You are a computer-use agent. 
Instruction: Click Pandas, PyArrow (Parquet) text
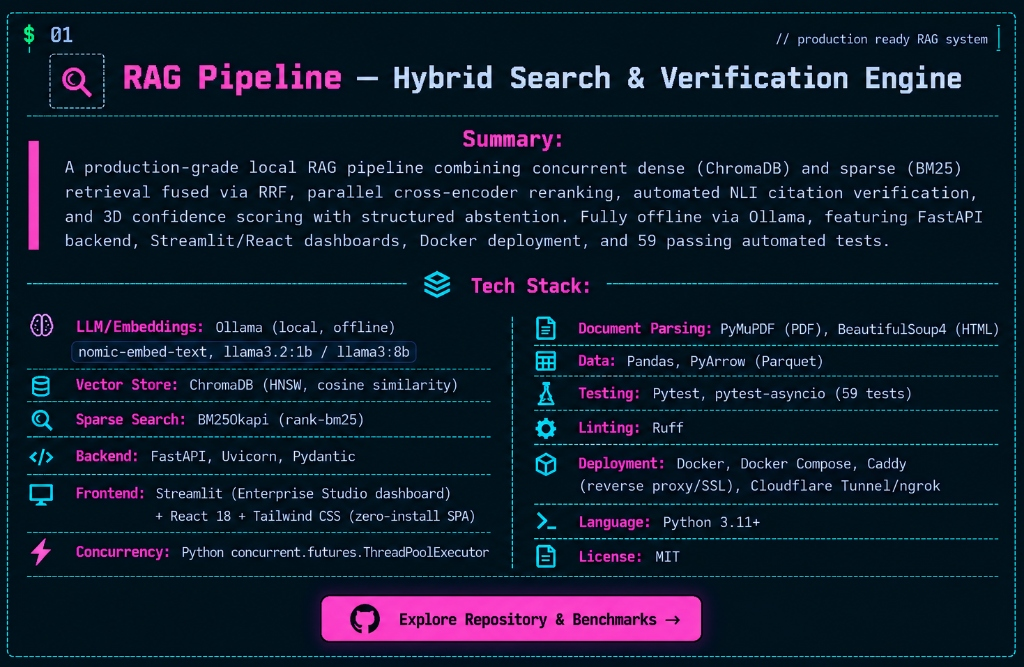click(x=725, y=361)
